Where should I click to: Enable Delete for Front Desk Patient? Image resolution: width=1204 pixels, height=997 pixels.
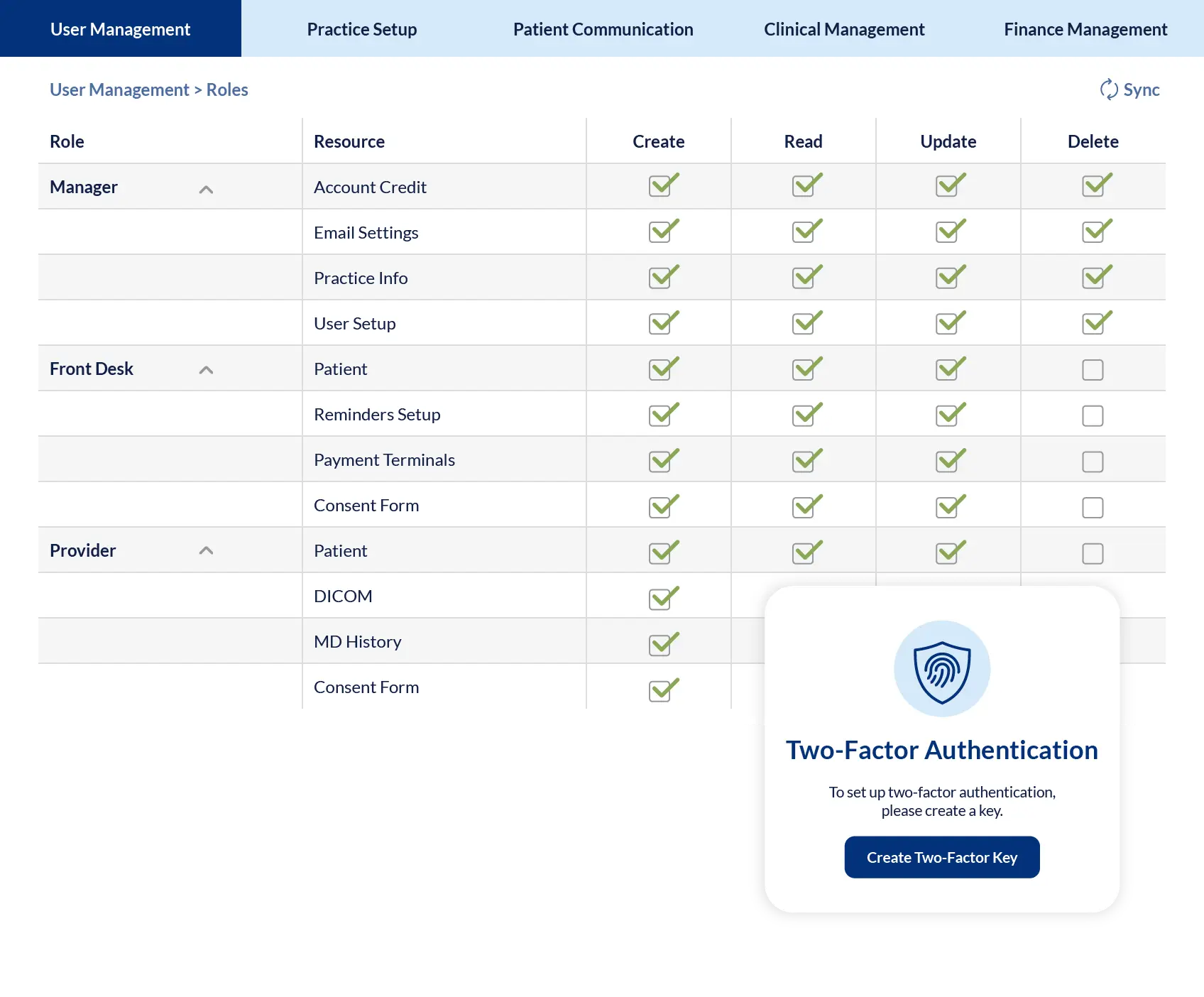pos(1093,369)
